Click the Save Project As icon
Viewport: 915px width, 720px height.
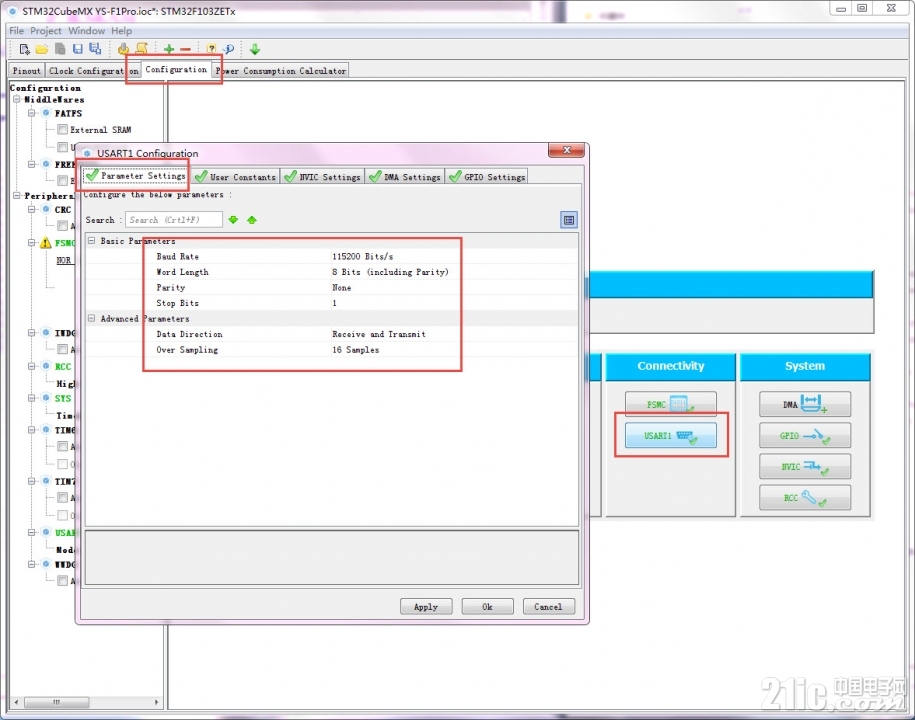pyautogui.click(x=95, y=49)
